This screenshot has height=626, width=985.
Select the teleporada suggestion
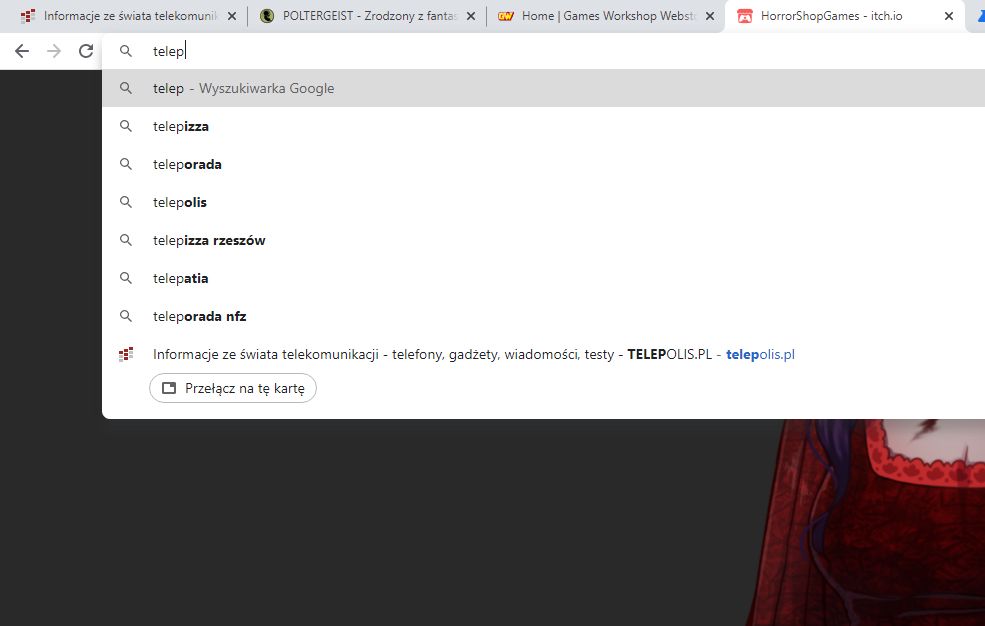(187, 164)
